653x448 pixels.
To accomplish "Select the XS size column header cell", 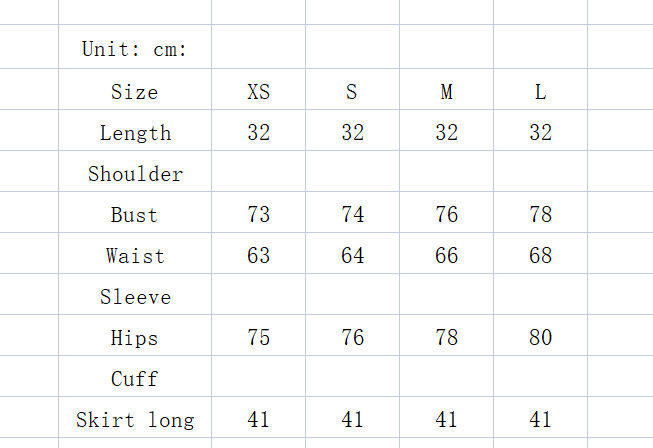I will click(258, 92).
